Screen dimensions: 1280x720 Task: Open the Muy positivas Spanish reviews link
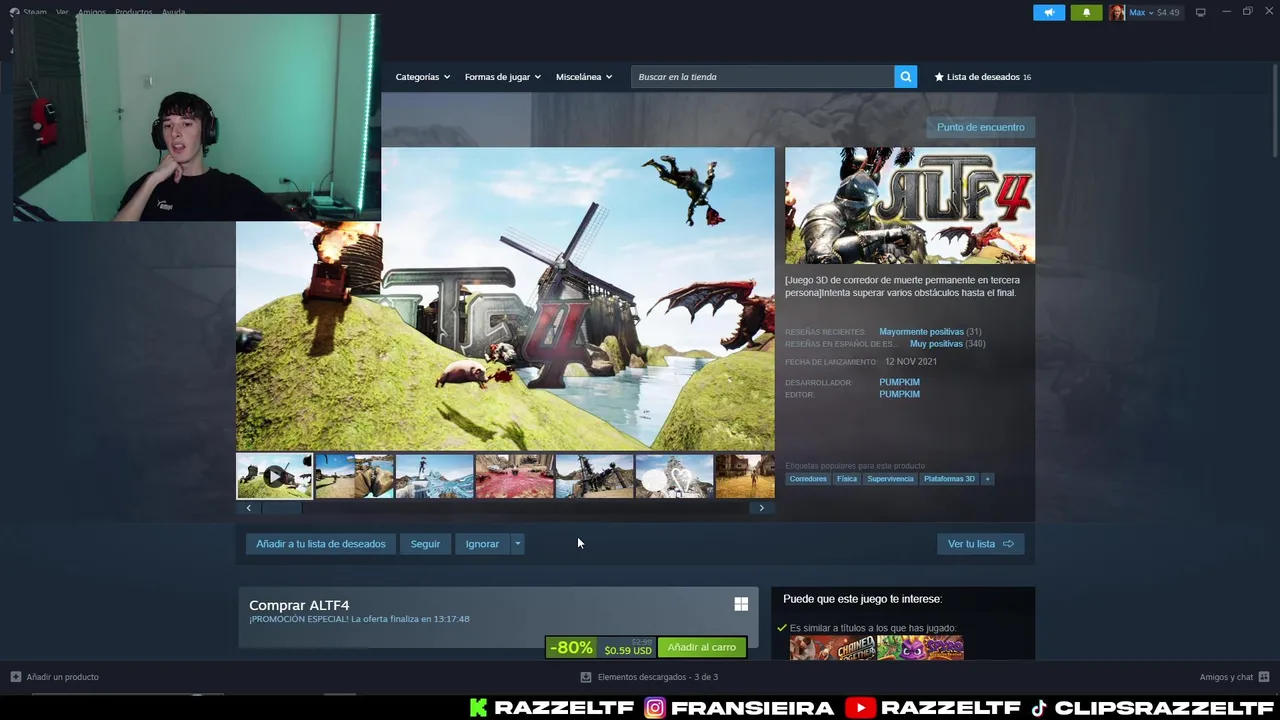tap(936, 344)
